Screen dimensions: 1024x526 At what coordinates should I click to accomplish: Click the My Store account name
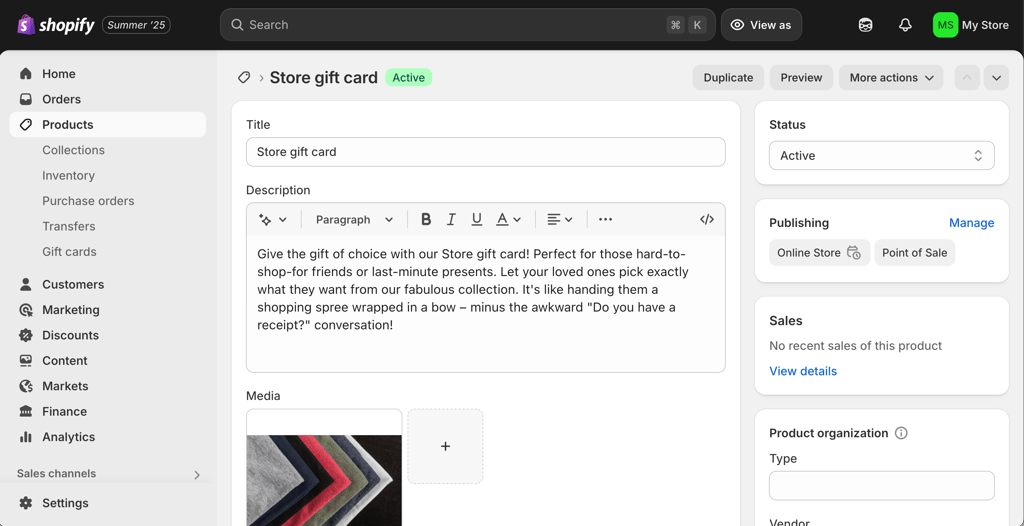(x=985, y=25)
